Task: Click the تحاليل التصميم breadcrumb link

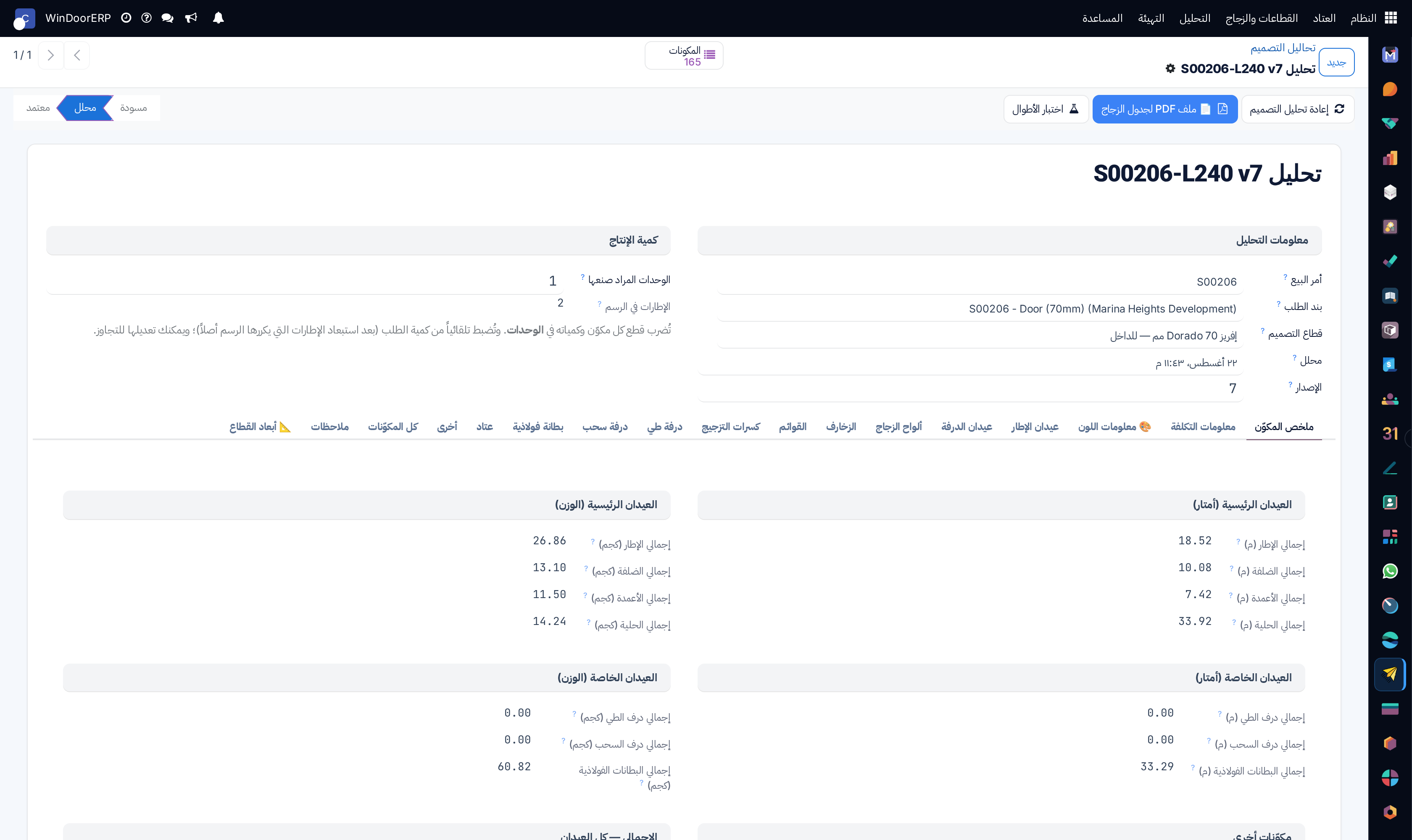Action: (x=1283, y=47)
